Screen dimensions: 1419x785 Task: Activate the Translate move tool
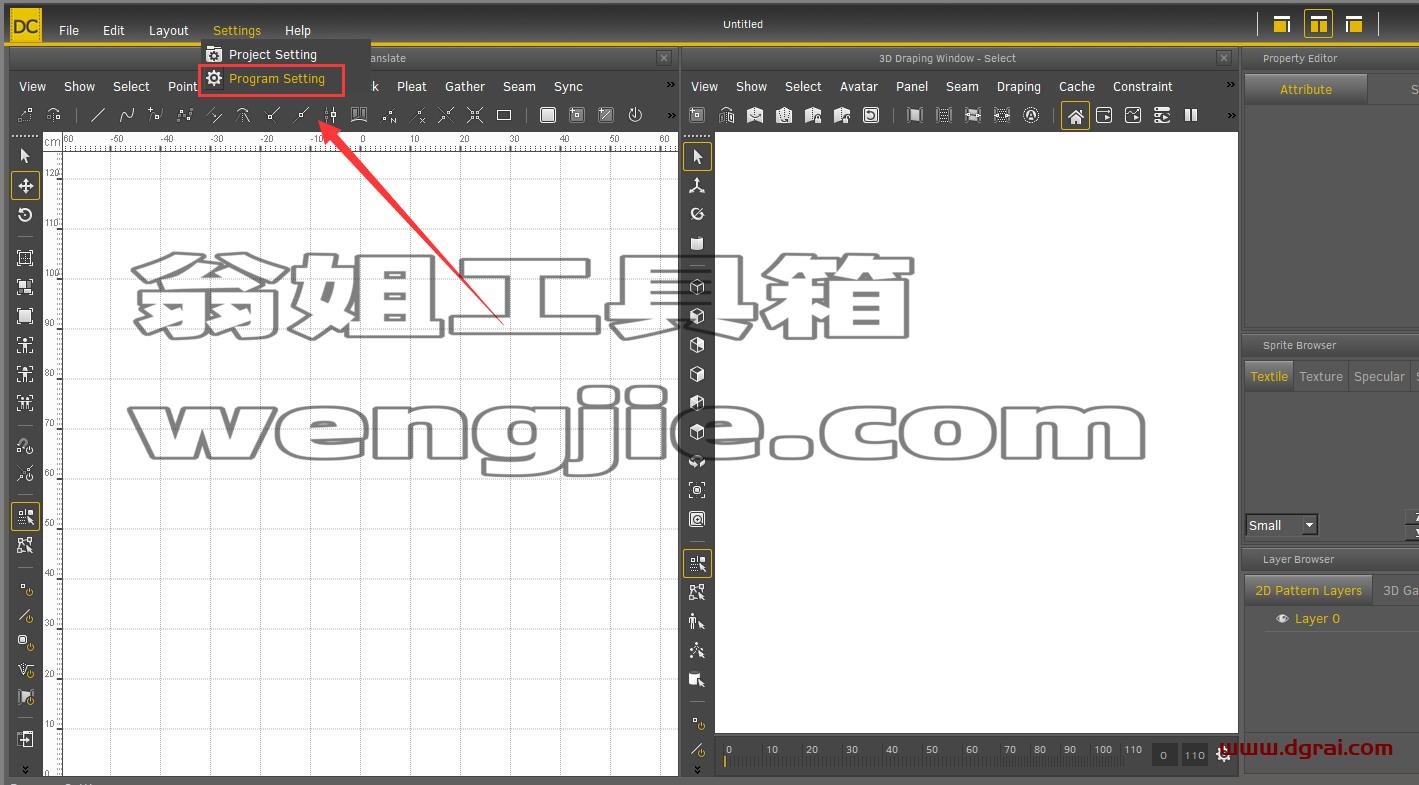coord(25,185)
